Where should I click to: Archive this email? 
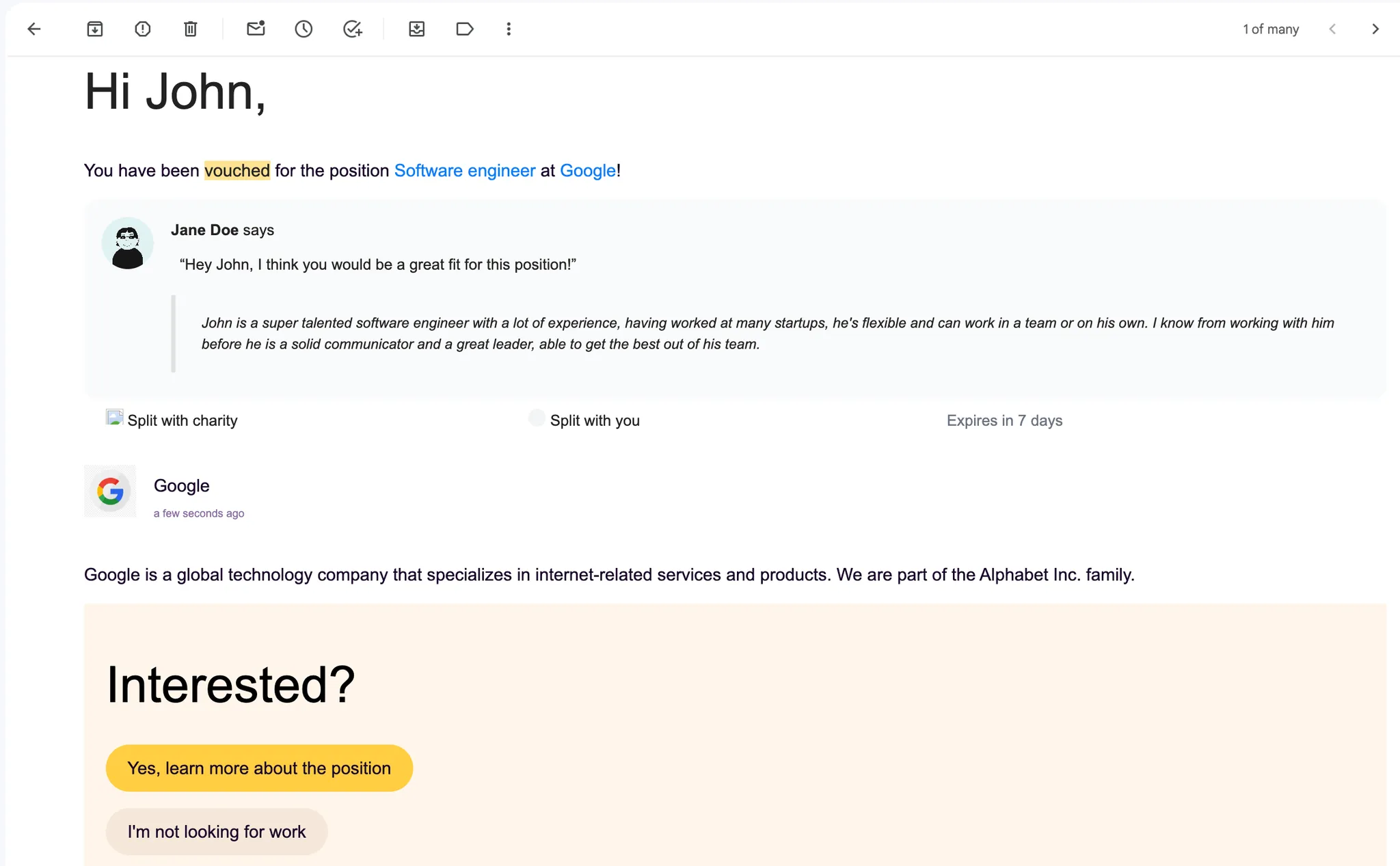95,29
